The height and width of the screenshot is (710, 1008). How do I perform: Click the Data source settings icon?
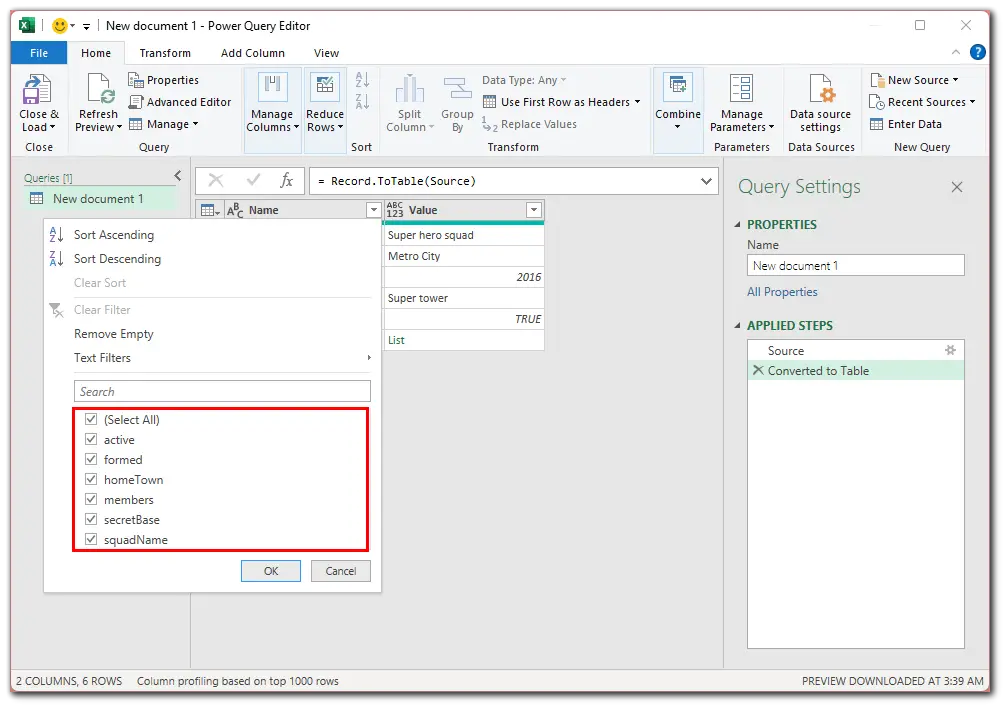(x=821, y=88)
